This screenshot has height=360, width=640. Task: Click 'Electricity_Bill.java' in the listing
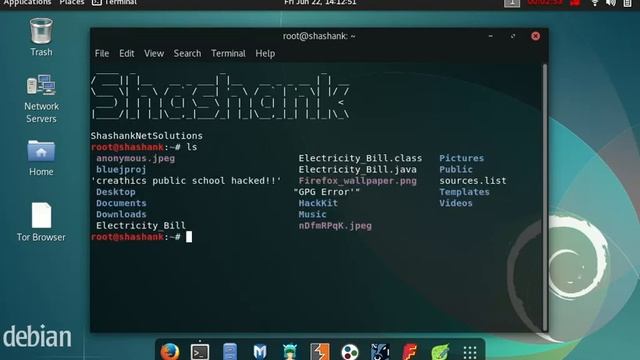(358, 169)
